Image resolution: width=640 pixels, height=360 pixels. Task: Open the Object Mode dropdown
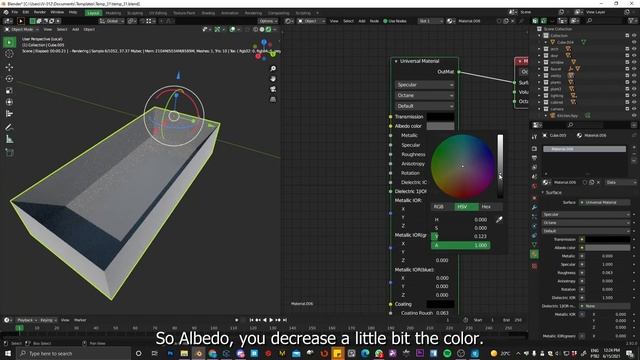click(x=22, y=29)
